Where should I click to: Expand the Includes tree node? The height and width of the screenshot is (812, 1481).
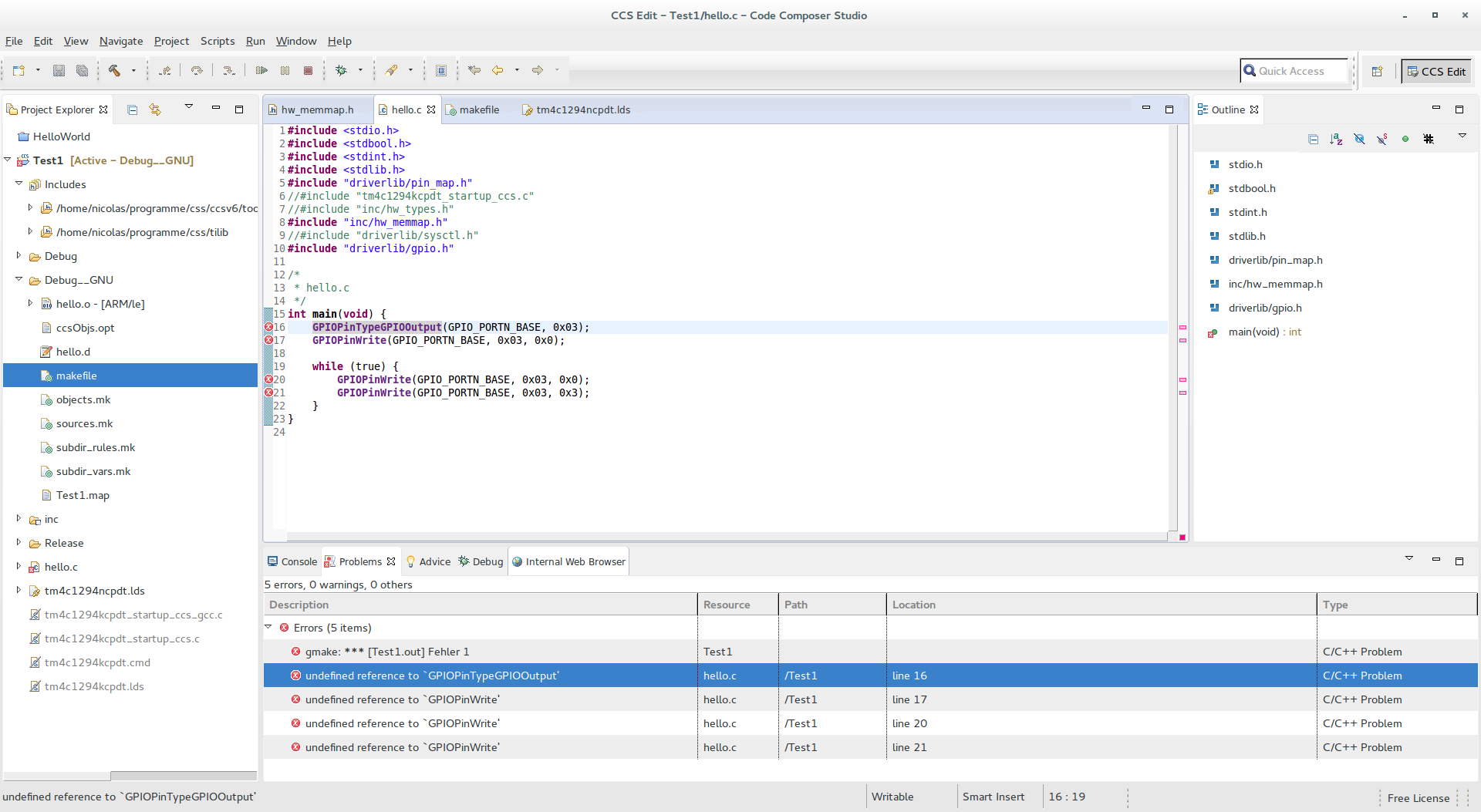point(18,184)
